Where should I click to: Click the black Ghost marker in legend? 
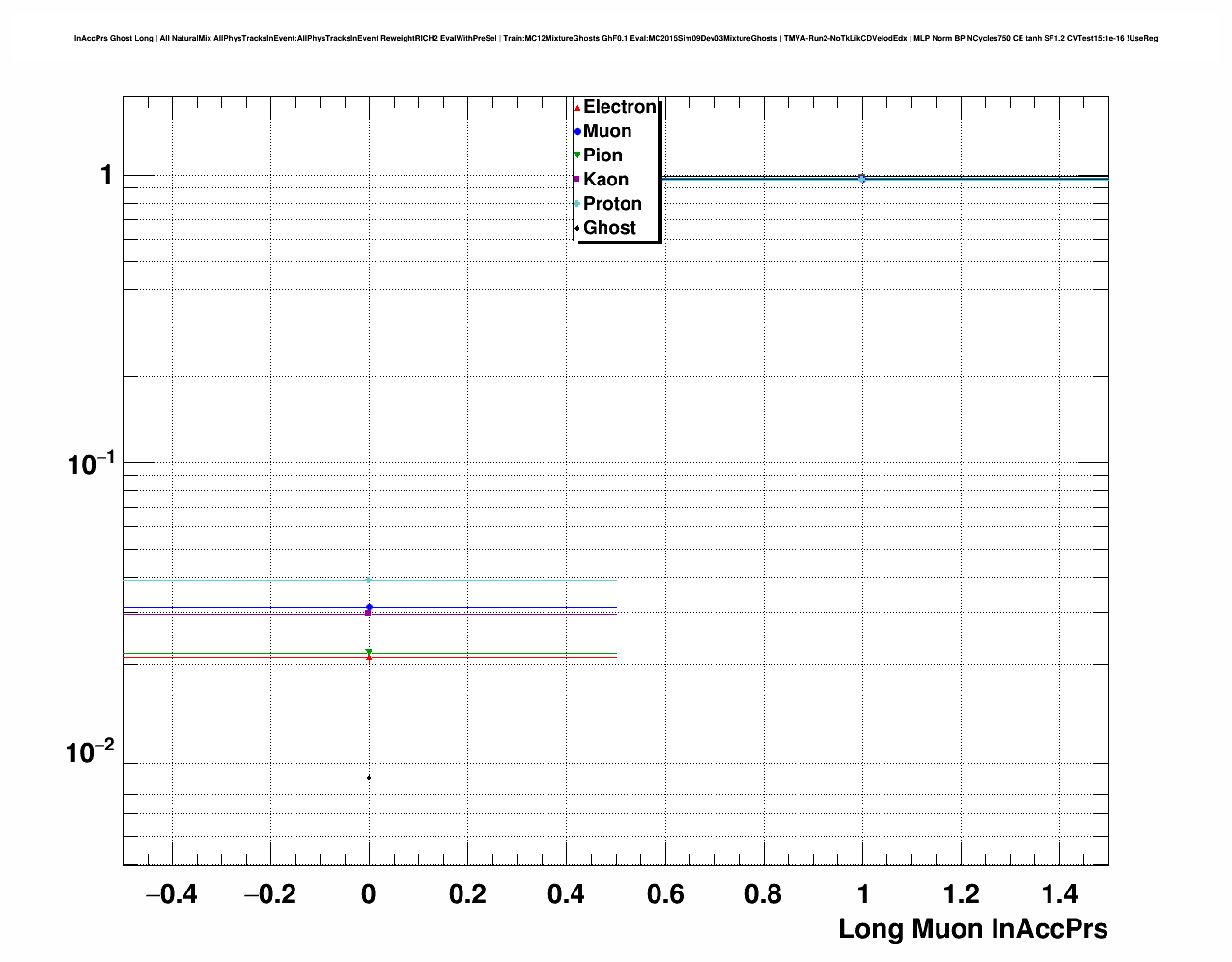point(577,228)
